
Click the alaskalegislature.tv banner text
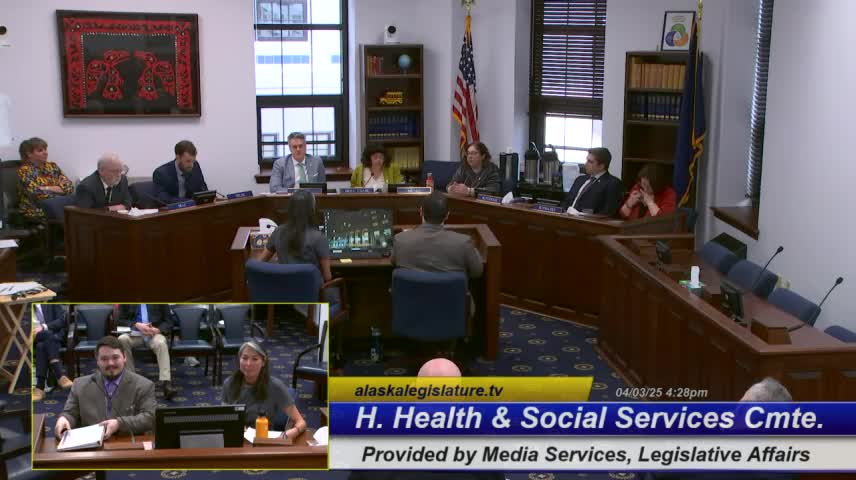429,390
